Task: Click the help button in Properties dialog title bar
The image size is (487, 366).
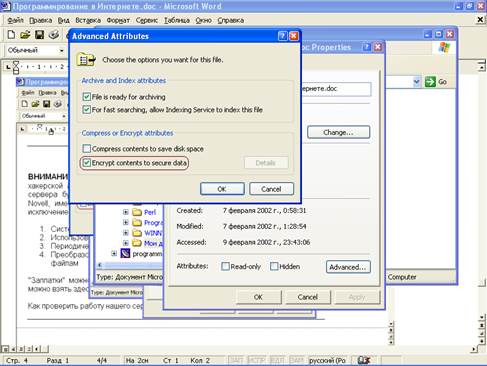Action: 366,47
